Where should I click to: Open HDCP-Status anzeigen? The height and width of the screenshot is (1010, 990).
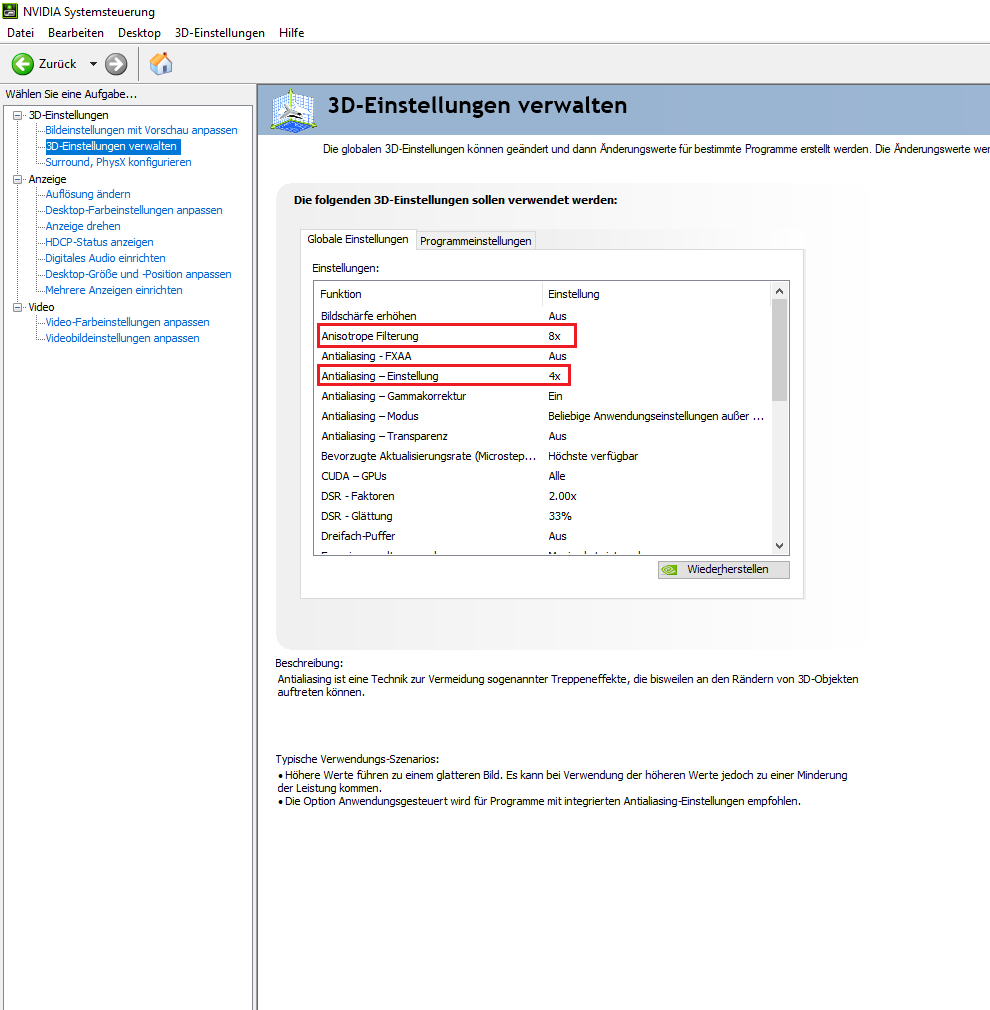[x=99, y=242]
